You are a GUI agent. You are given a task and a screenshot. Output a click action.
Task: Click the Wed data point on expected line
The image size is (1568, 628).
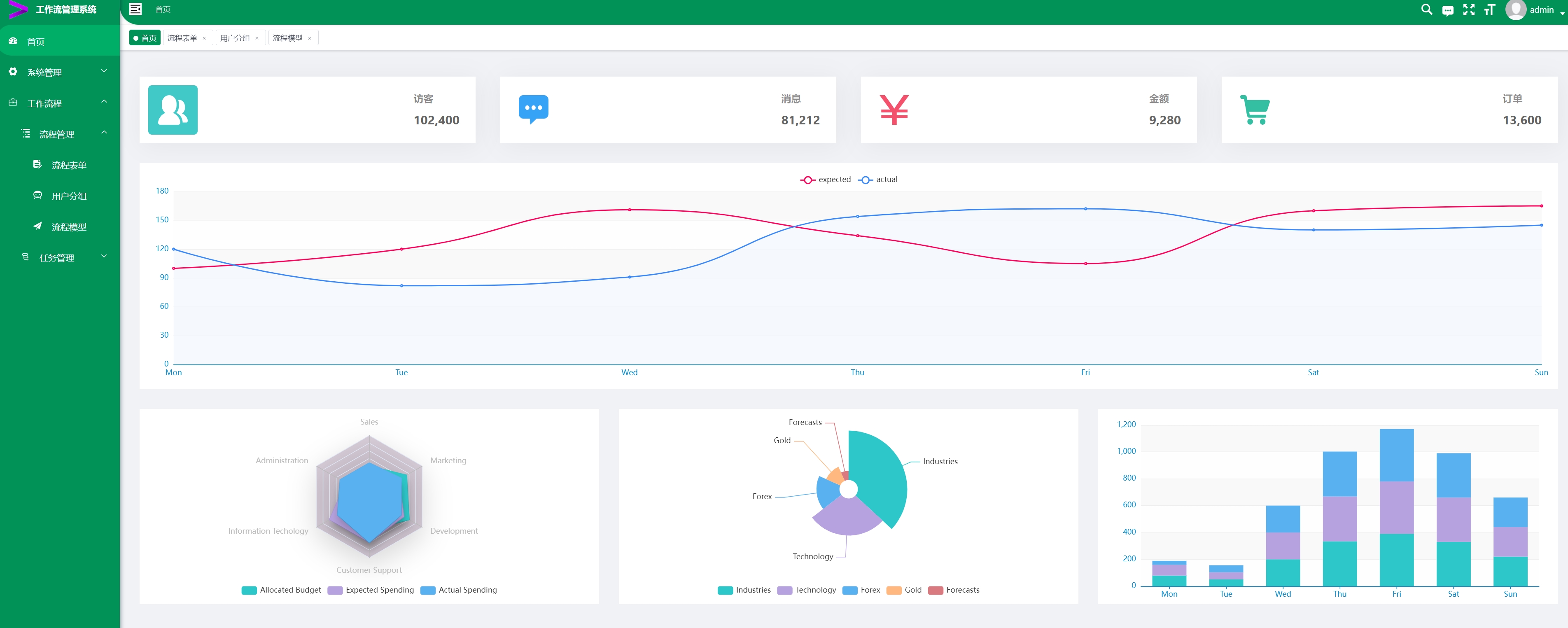click(630, 209)
